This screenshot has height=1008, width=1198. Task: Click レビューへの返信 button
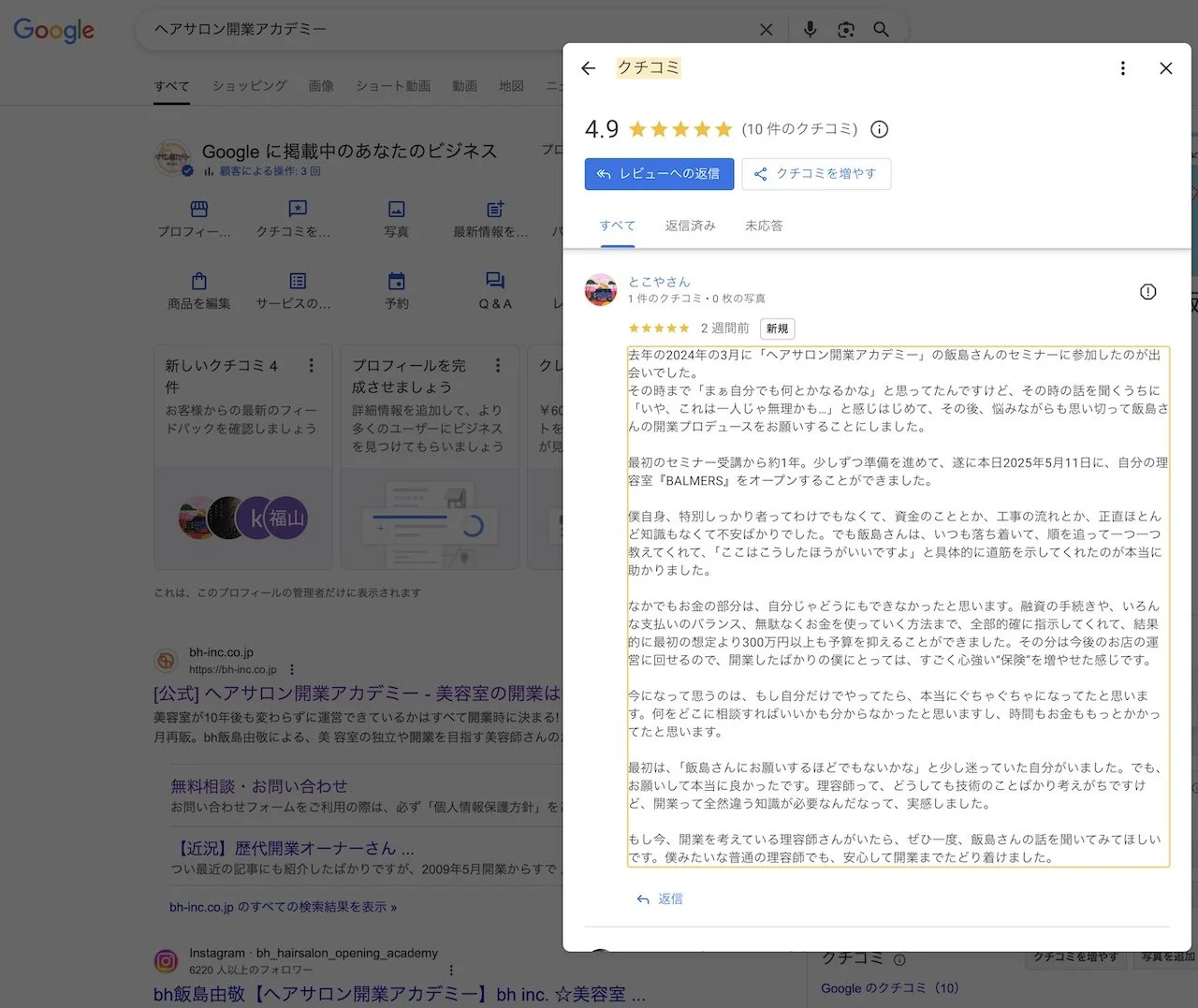click(659, 174)
